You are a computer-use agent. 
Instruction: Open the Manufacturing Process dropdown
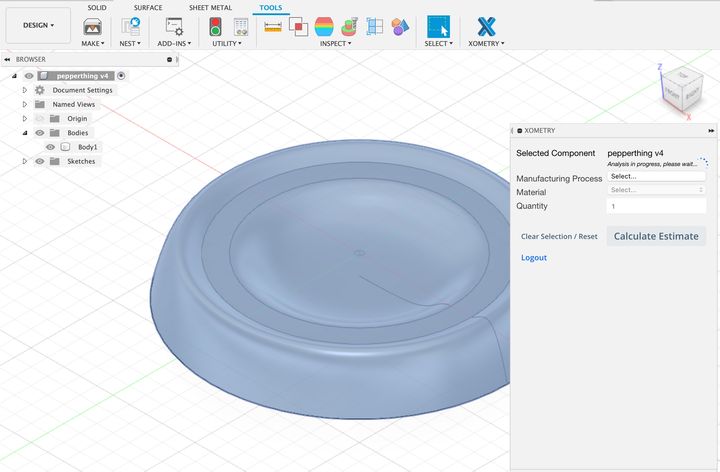point(655,176)
